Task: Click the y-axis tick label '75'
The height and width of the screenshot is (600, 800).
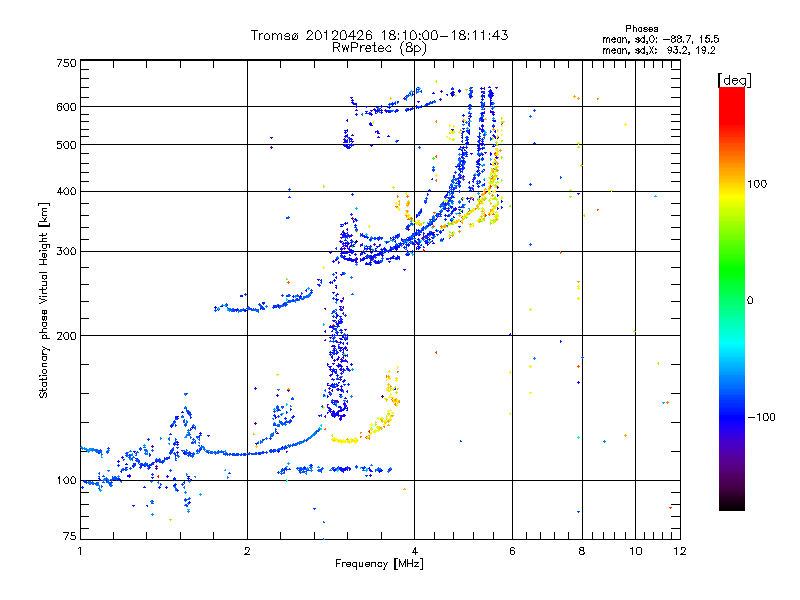Action: pos(70,536)
